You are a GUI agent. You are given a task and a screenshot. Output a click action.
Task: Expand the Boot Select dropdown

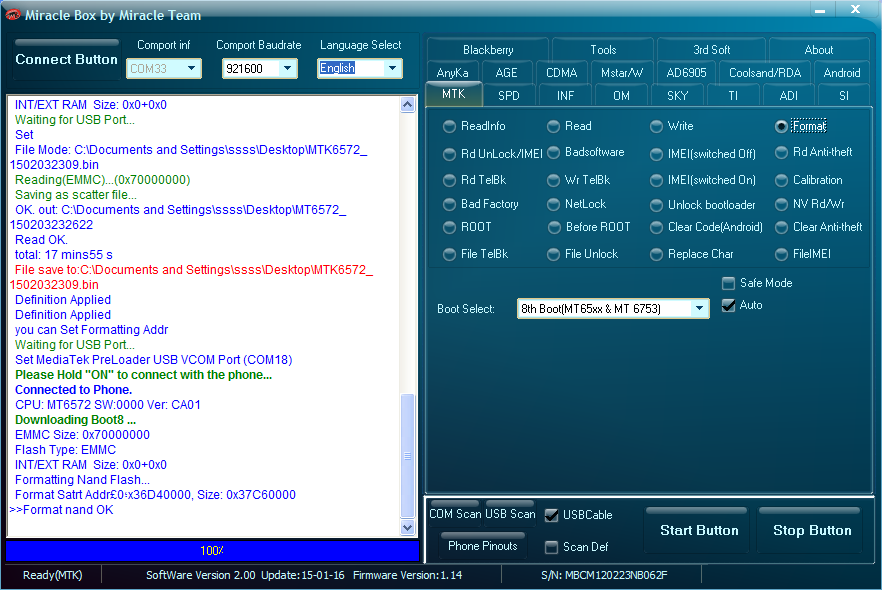tap(699, 309)
